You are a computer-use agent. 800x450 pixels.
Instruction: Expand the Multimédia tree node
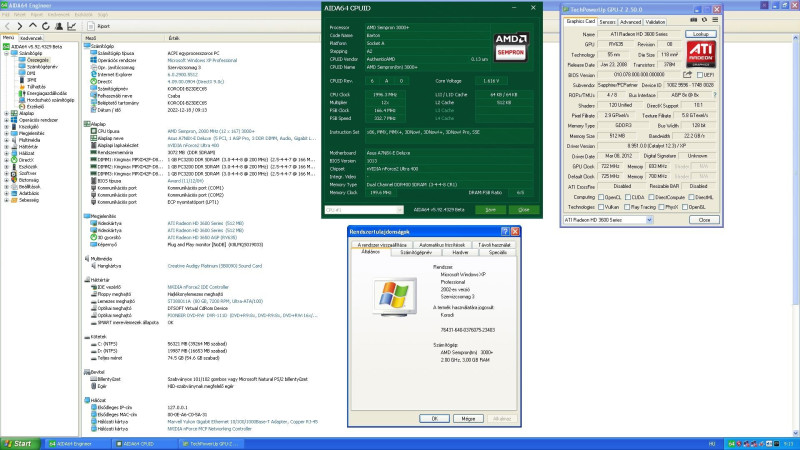tap(7, 140)
